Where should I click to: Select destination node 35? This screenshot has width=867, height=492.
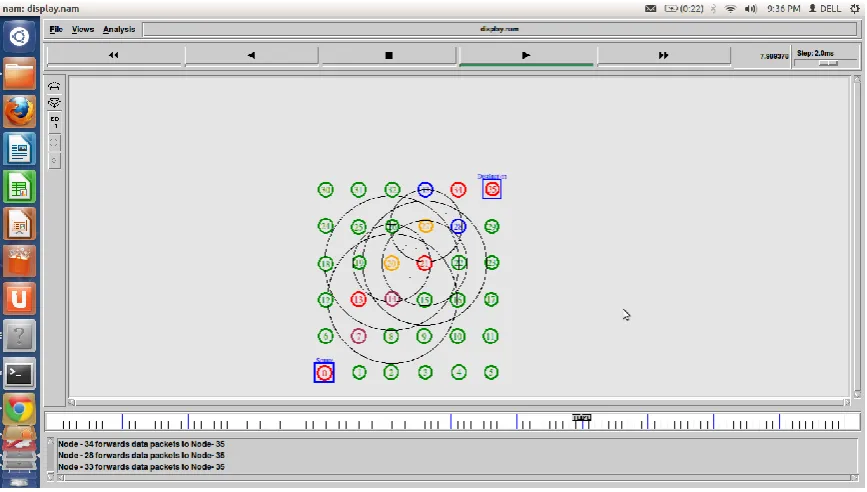[x=492, y=189]
